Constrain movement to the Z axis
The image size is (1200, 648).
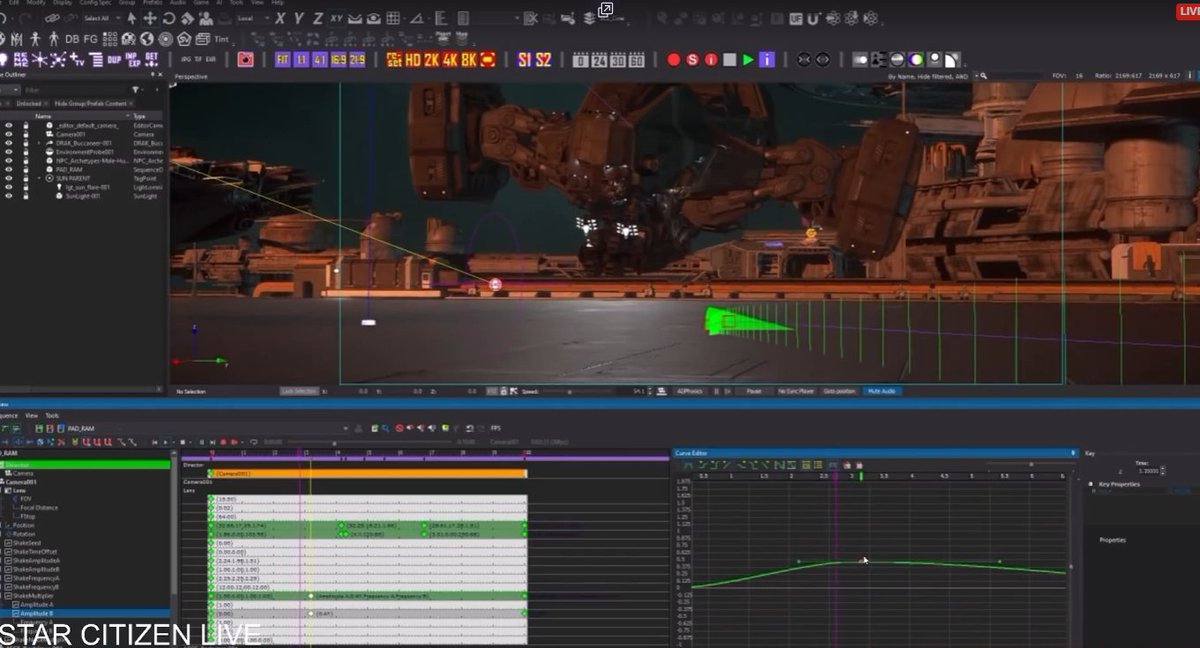(x=318, y=18)
